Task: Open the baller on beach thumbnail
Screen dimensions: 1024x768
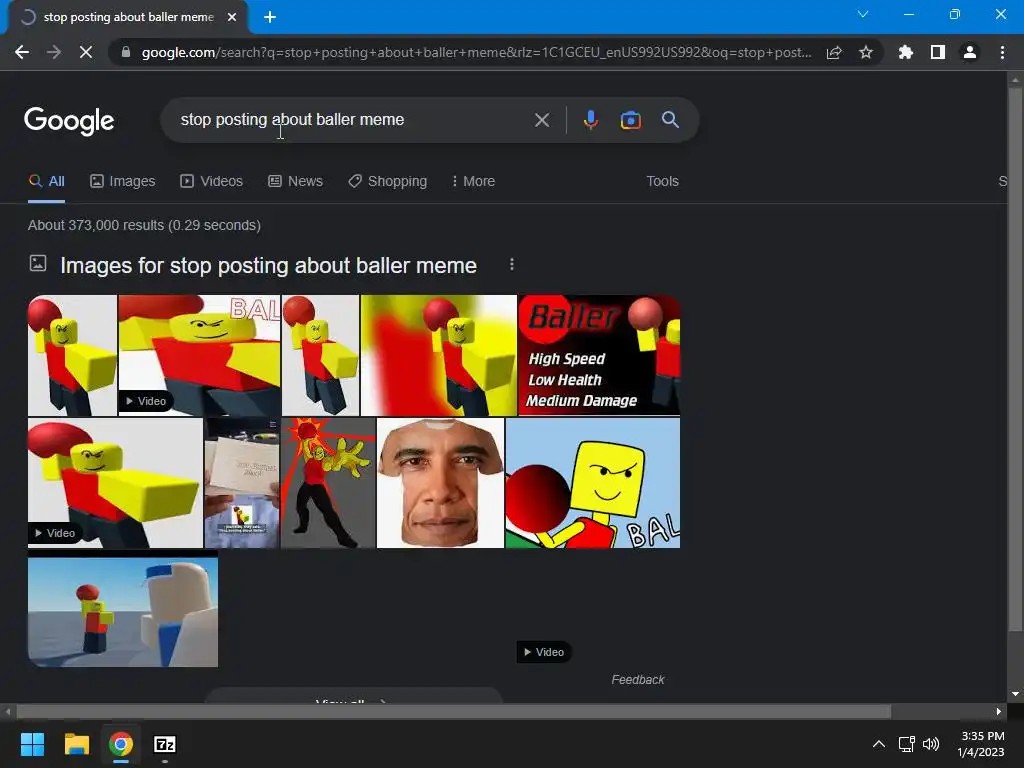Action: coord(123,609)
